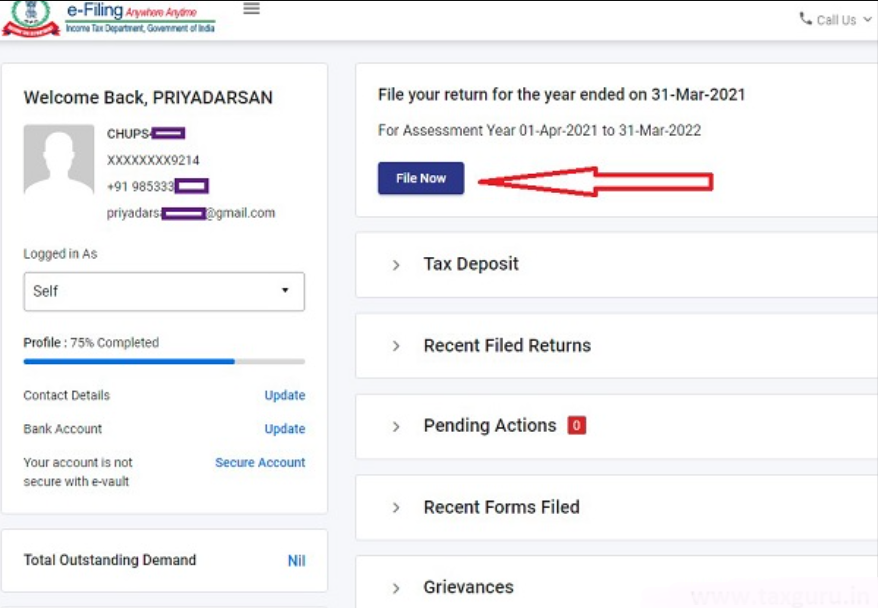
Task: Expand the Recent Filed Returns chevron
Action: tap(396, 346)
